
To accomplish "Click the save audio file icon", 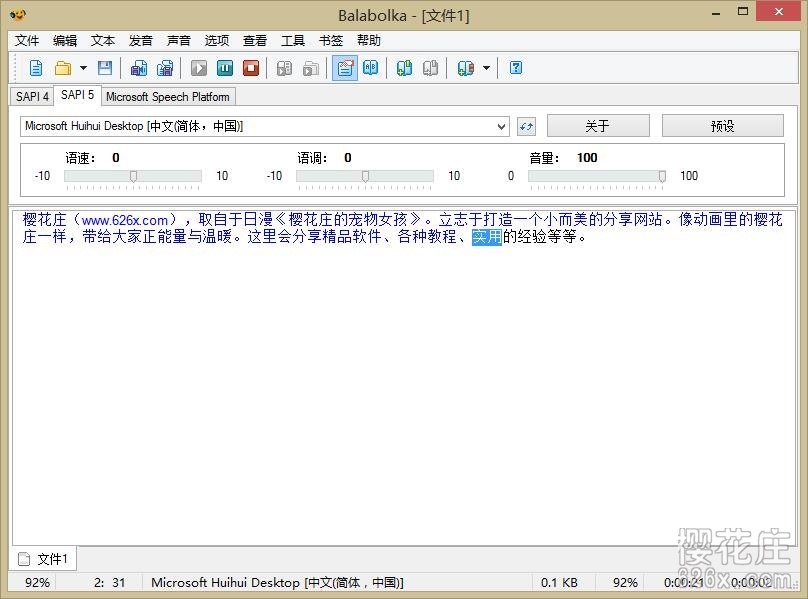I will click(139, 68).
